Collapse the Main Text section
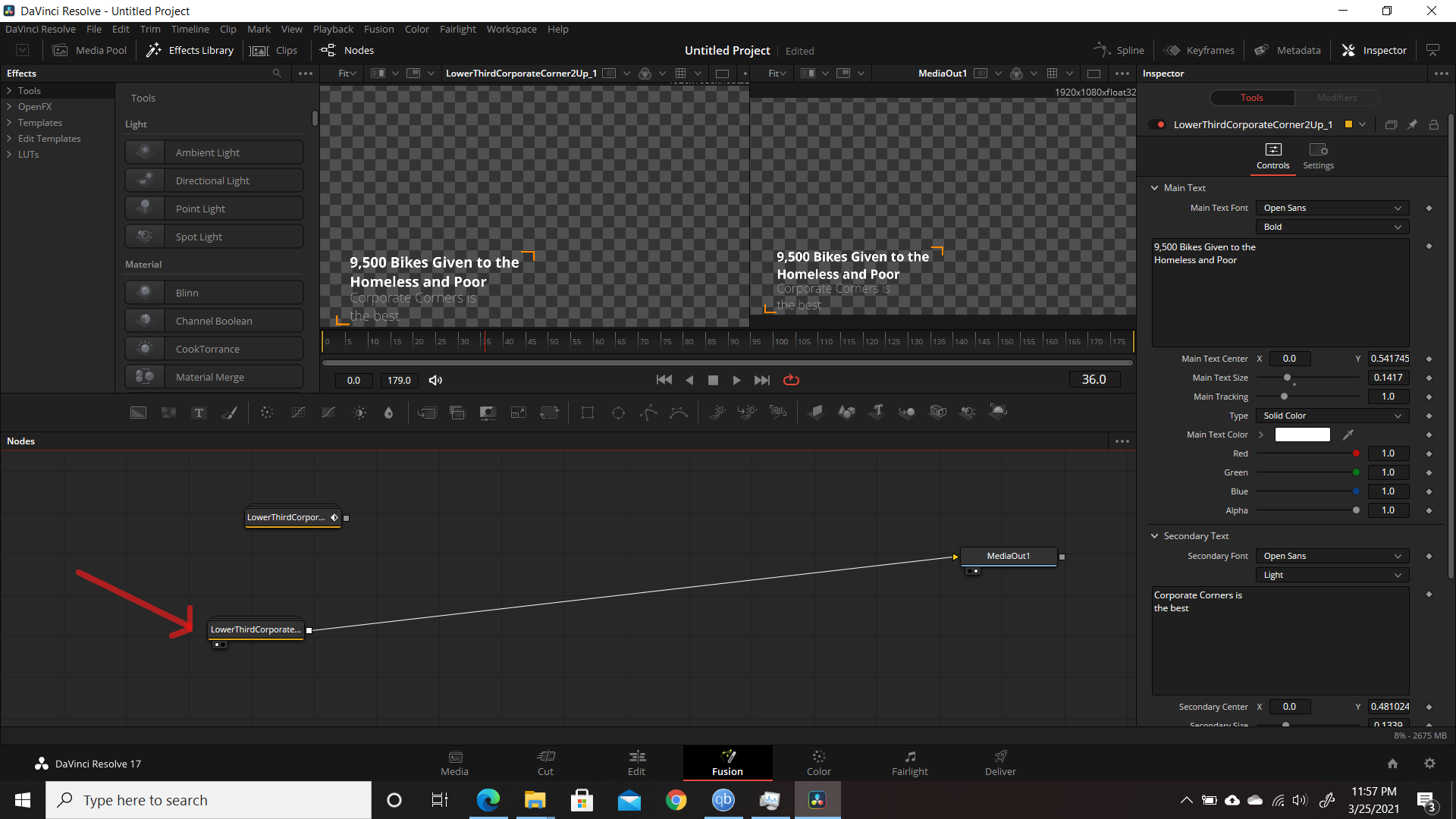Viewport: 1456px width, 819px height. (x=1154, y=188)
